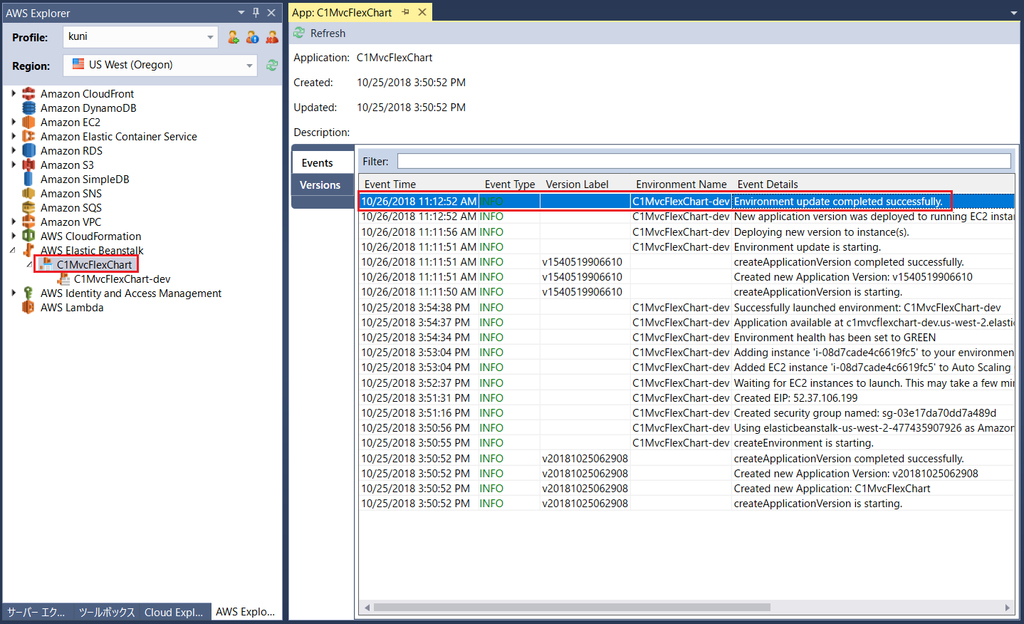The image size is (1024, 624).
Task: Open the Cloud Expl... bottom tab
Action: pyautogui.click(x=174, y=612)
